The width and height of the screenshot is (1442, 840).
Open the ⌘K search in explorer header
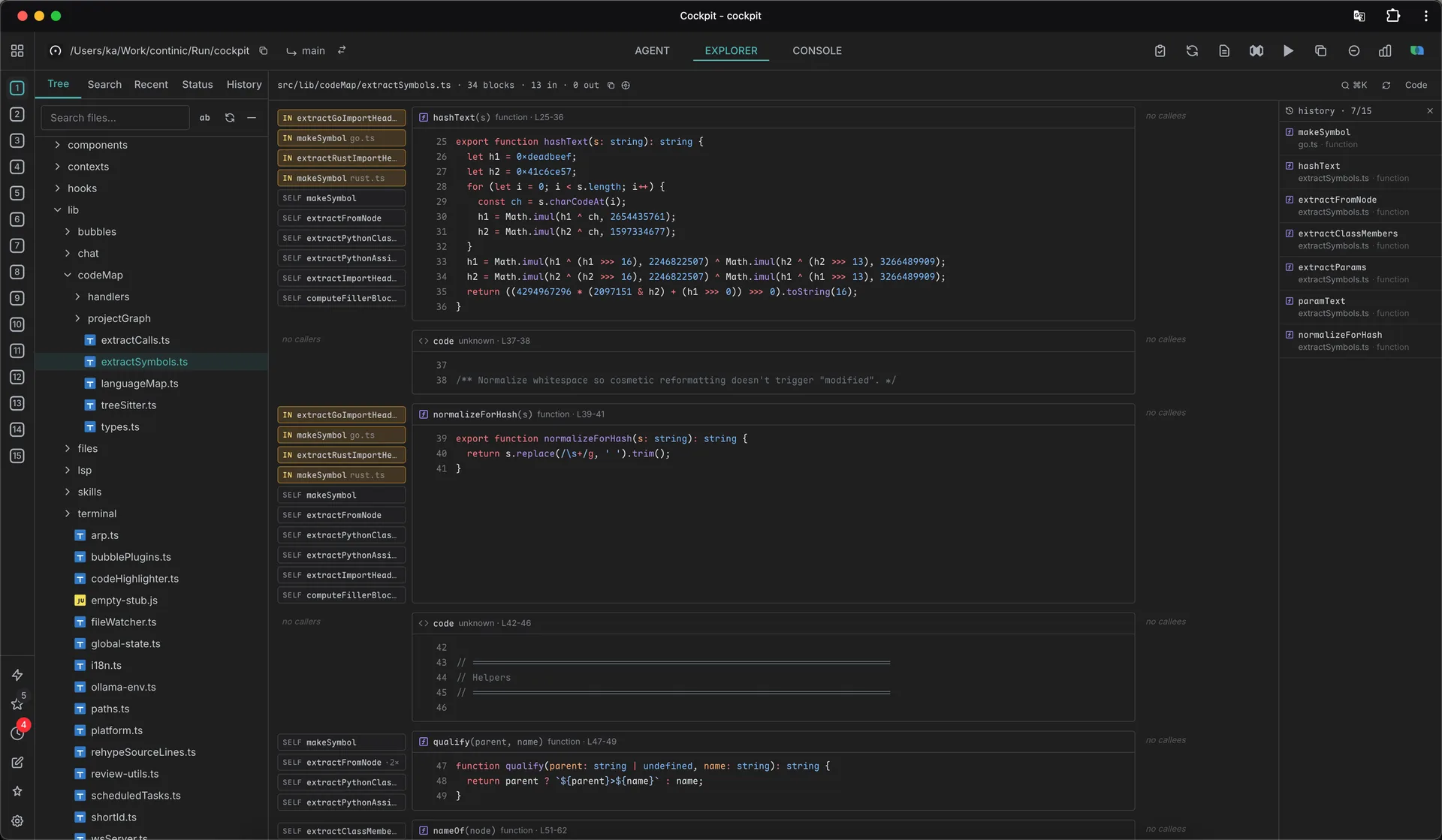coord(1354,86)
